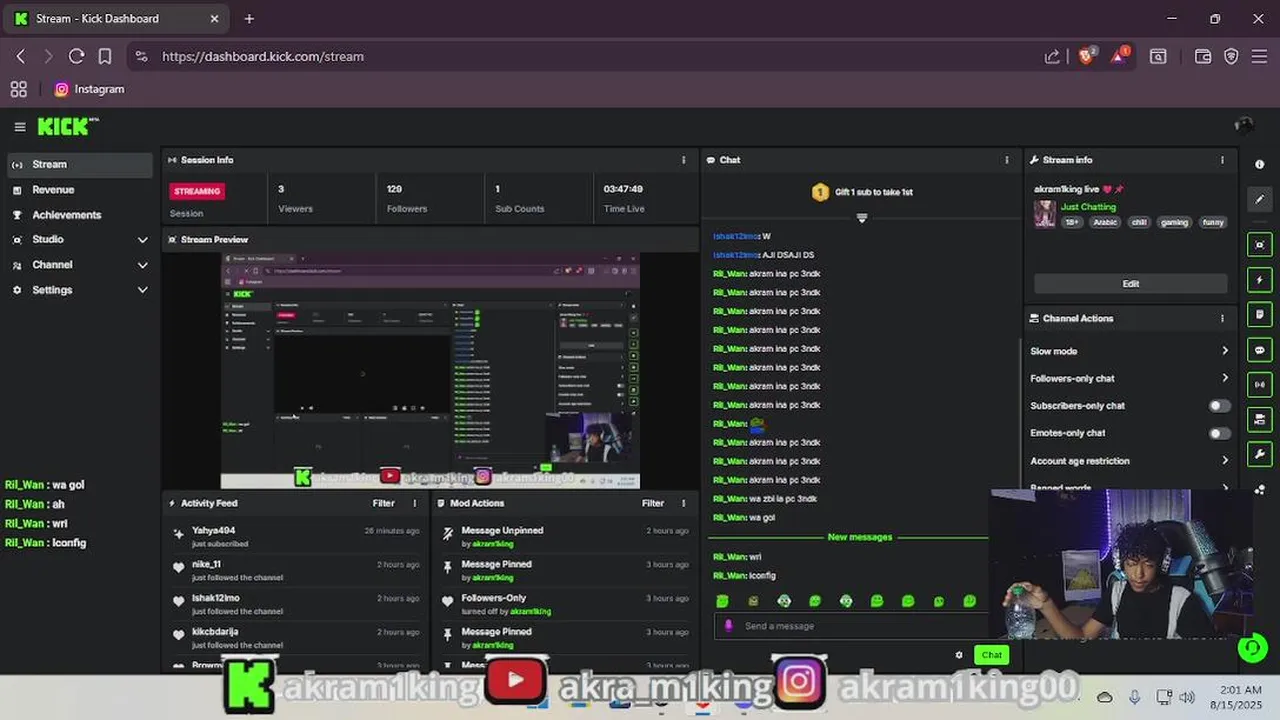
Task: Click the green chat bubble rail icon
Action: point(1259,350)
